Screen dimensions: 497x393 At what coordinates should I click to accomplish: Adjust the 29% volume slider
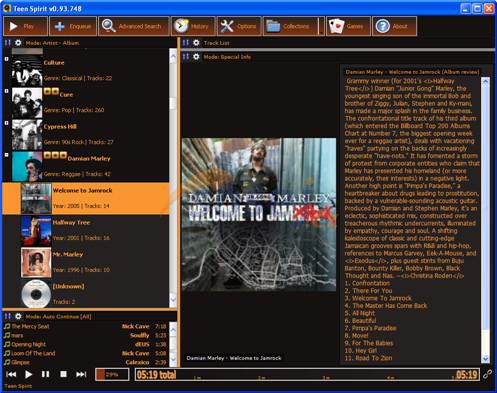(x=112, y=374)
